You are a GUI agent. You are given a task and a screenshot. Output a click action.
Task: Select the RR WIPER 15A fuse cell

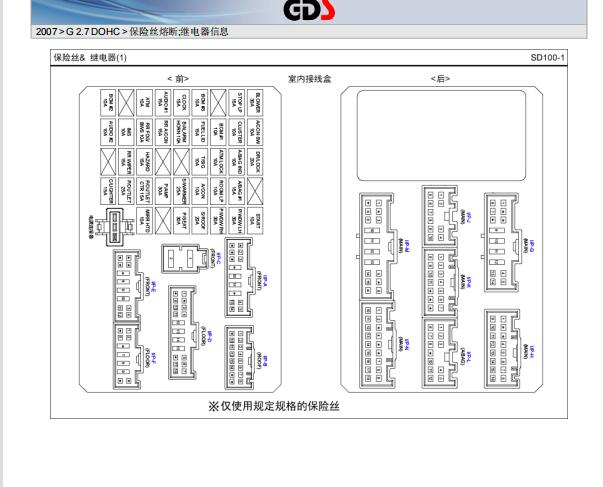pyautogui.click(x=126, y=162)
